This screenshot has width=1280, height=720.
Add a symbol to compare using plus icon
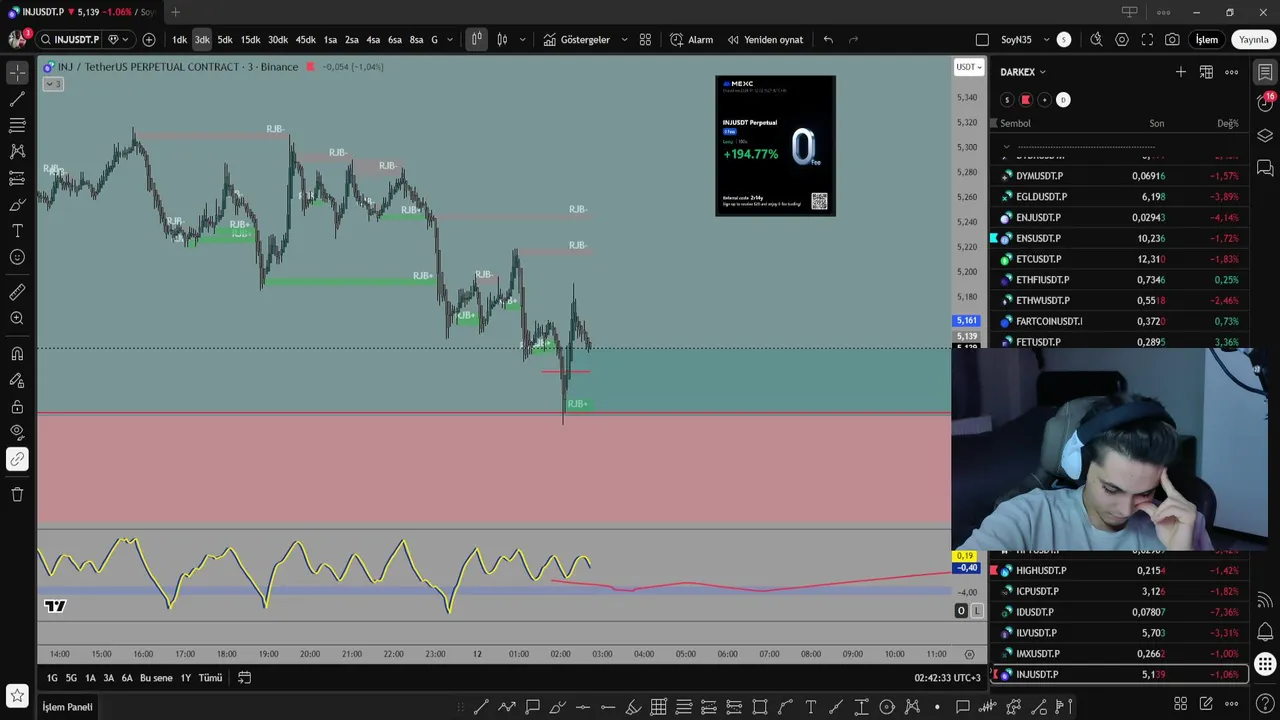point(149,40)
